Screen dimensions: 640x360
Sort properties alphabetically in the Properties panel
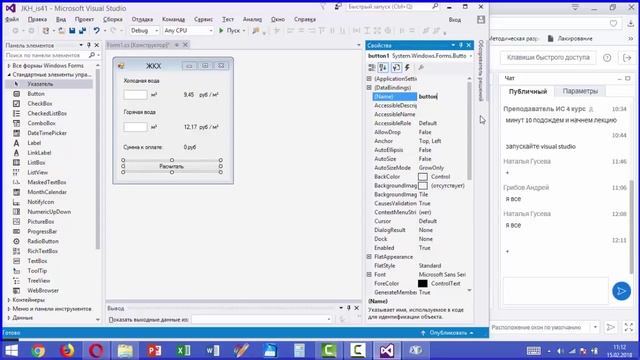pyautogui.click(x=383, y=67)
